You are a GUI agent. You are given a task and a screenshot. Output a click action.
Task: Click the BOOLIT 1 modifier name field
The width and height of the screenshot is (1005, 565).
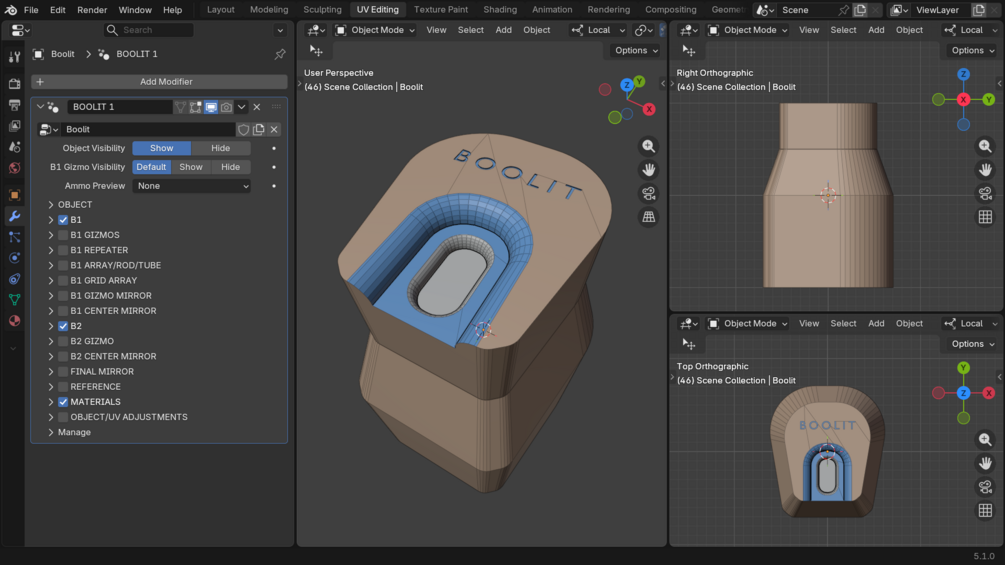(x=120, y=107)
